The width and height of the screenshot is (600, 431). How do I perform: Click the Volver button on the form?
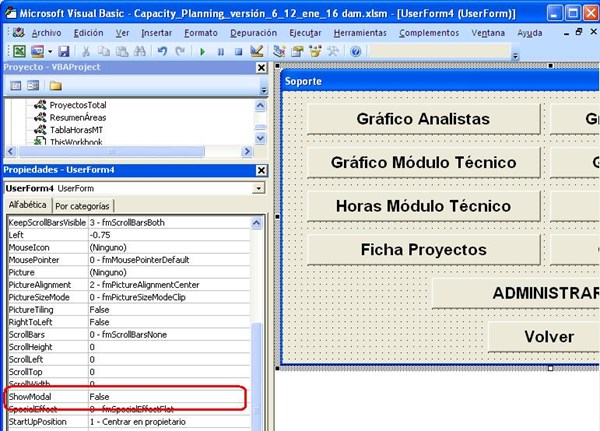[x=544, y=337]
